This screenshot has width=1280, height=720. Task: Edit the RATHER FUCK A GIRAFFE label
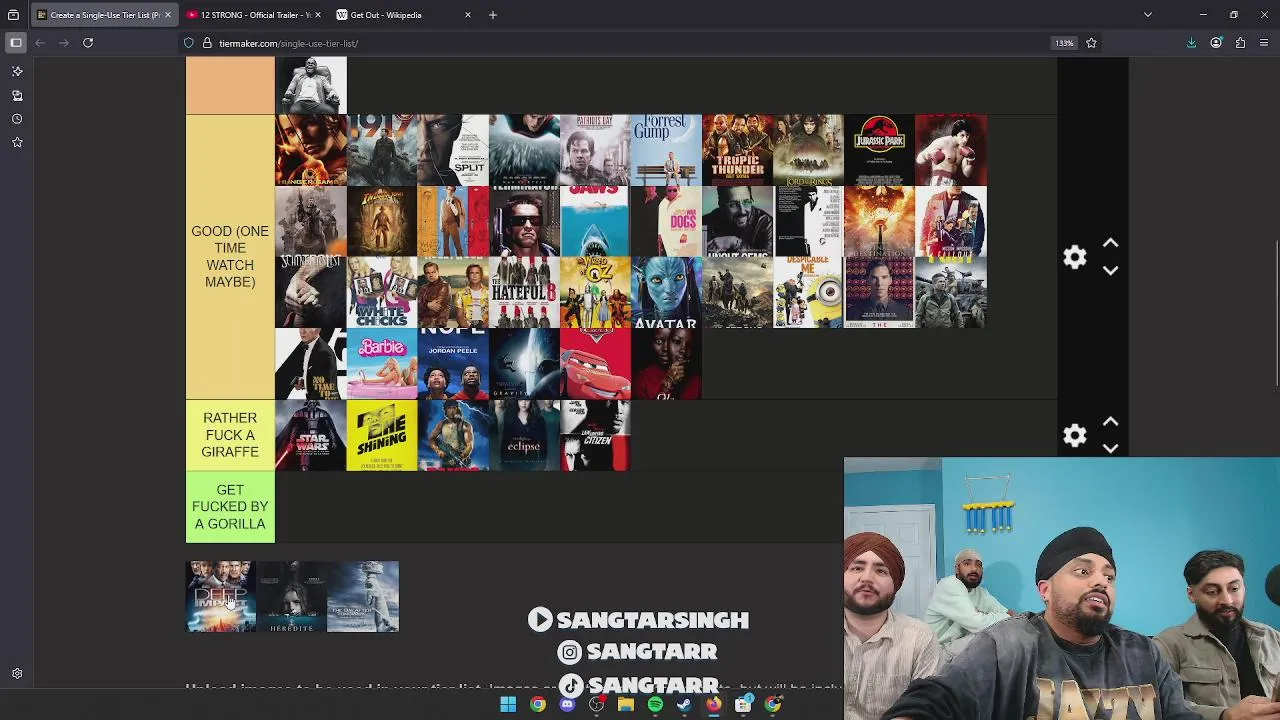coord(230,435)
